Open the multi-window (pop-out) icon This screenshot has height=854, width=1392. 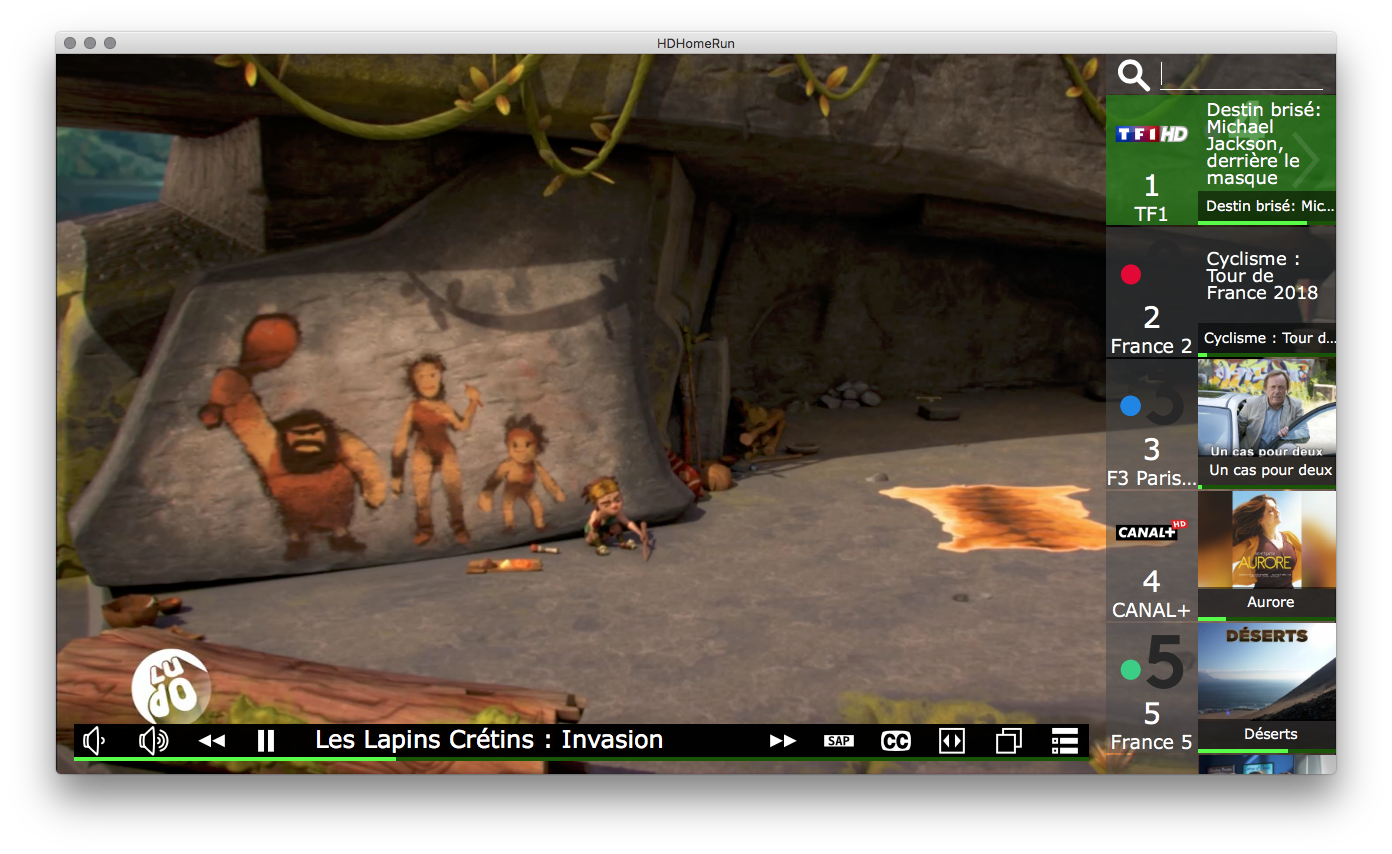(1009, 741)
